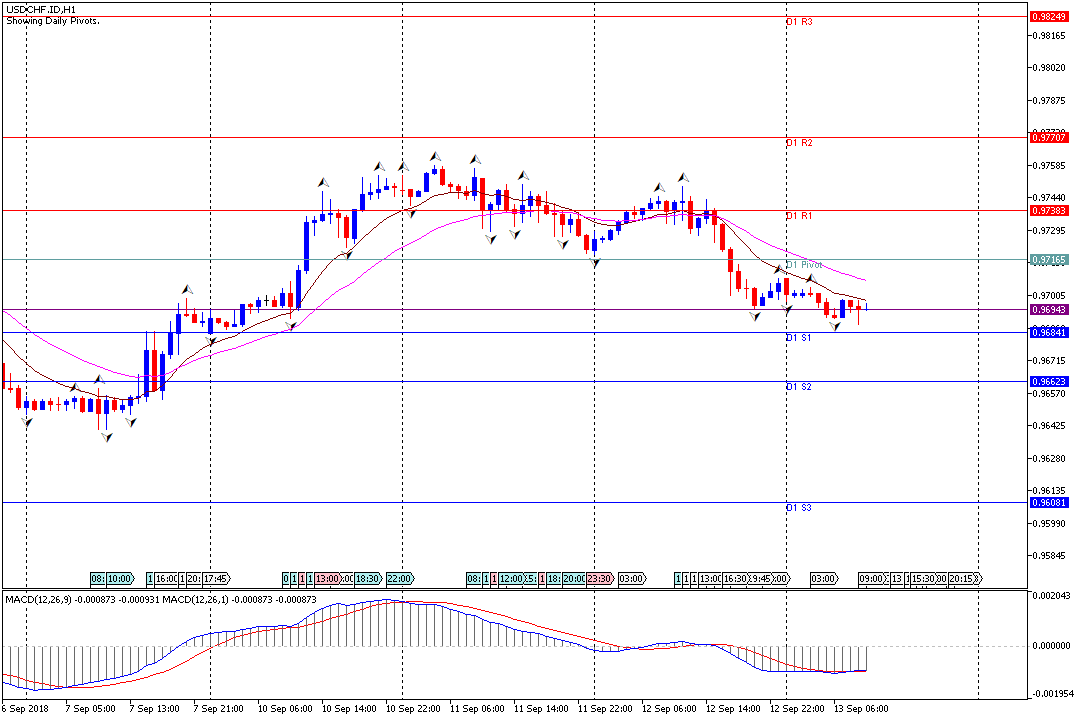Click the 22:00 event marker
Screen dimensions: 1080x720
399,579
